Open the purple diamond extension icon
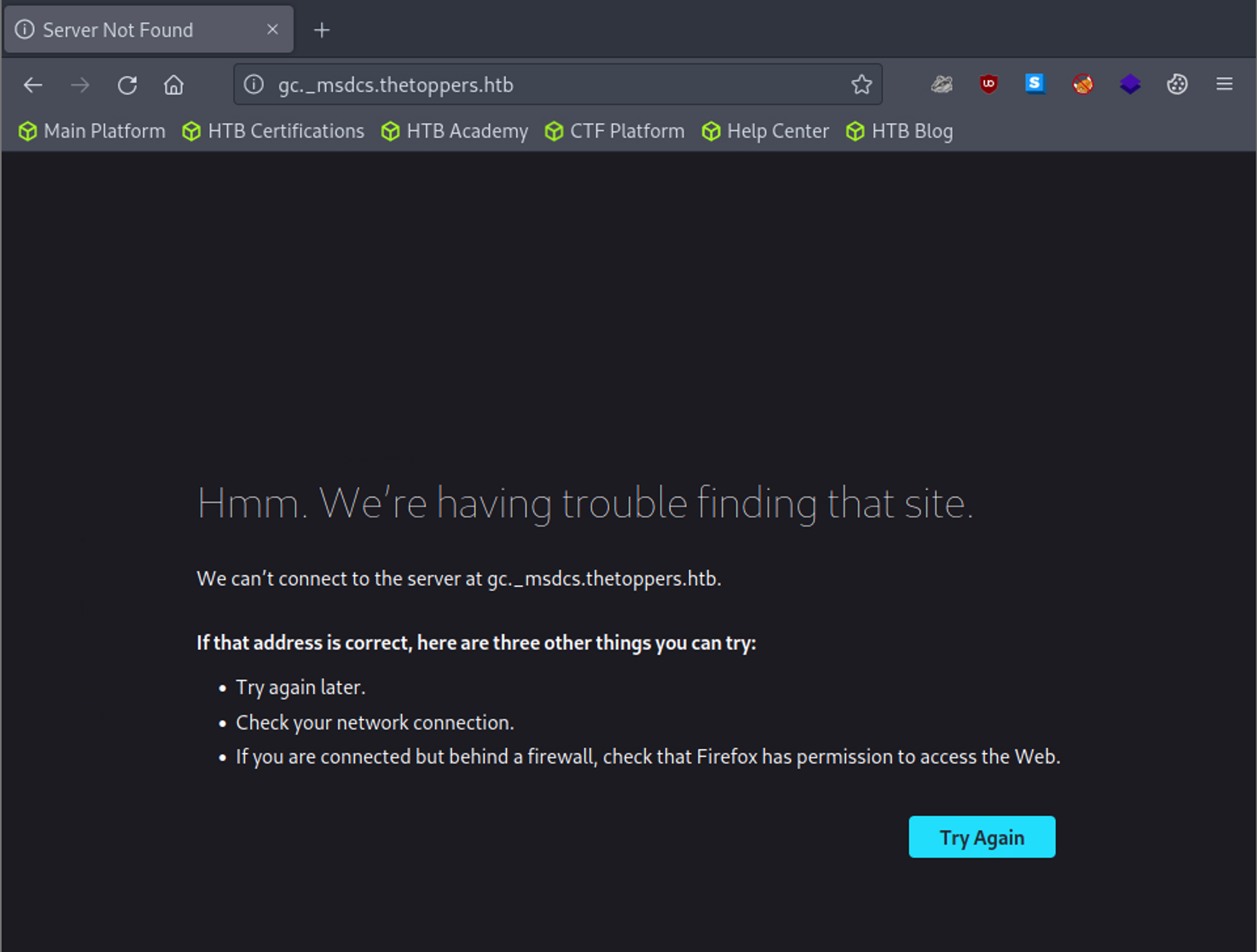 (x=1129, y=84)
